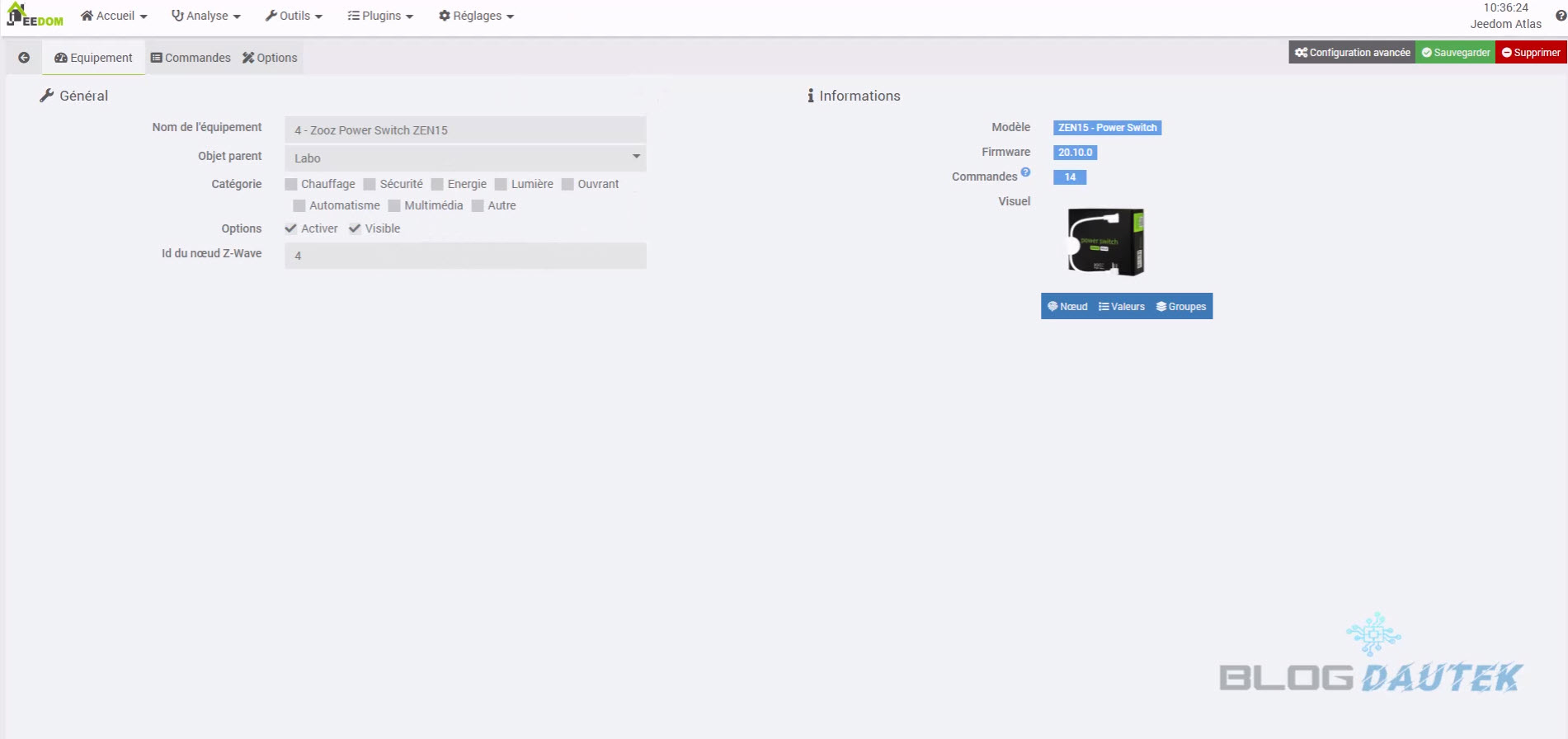Click the ZEN15 product image
The image size is (1568, 739).
click(1105, 242)
